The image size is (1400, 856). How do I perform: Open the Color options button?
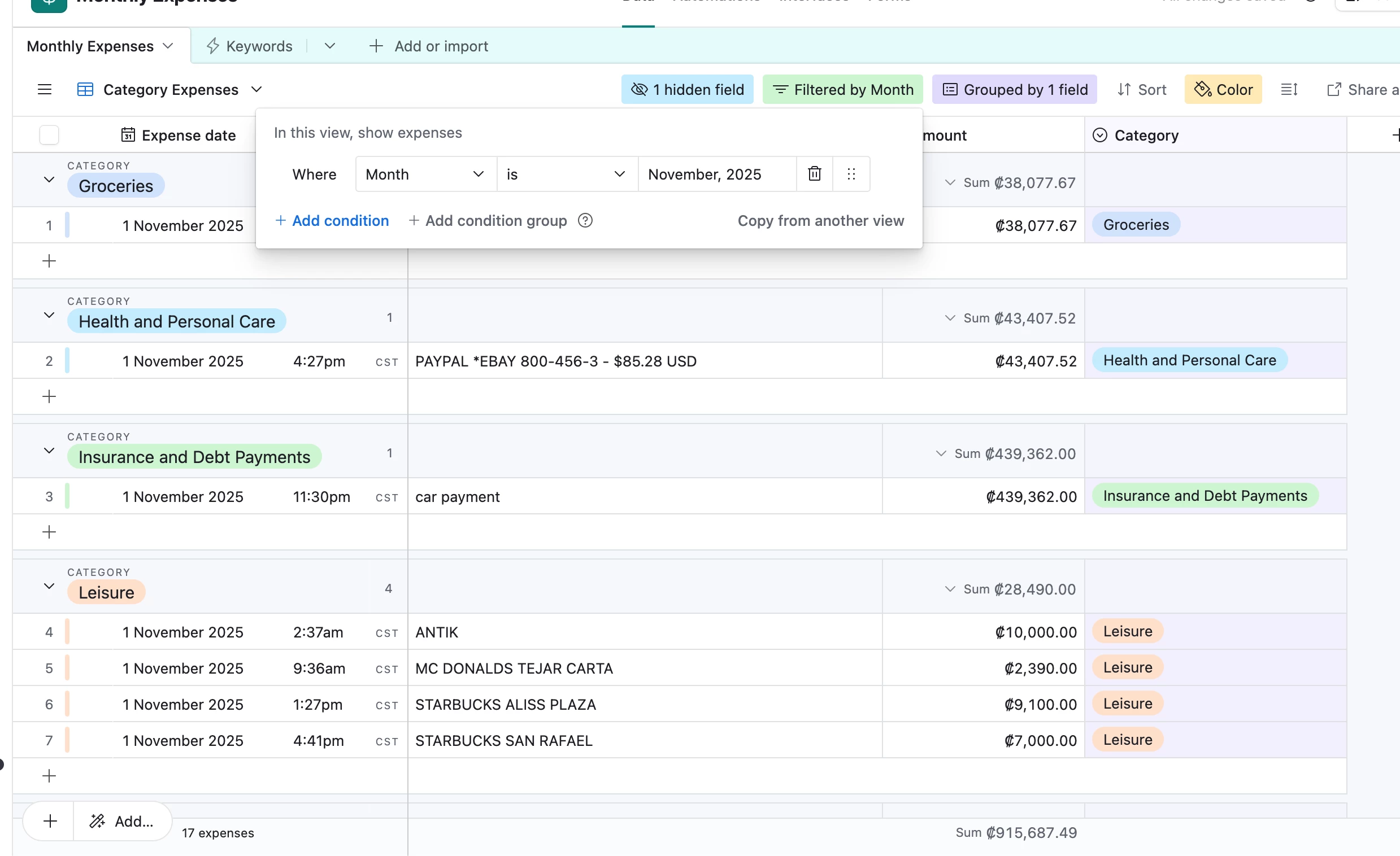(1223, 90)
